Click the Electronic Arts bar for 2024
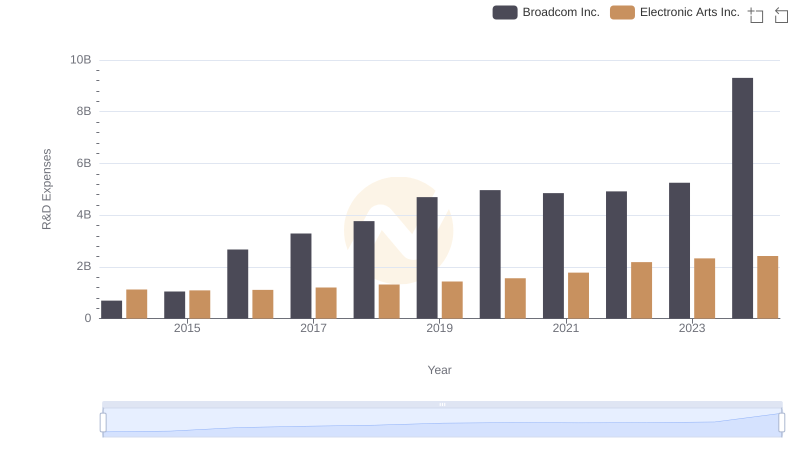Image resolution: width=800 pixels, height=461 pixels. (x=767, y=288)
